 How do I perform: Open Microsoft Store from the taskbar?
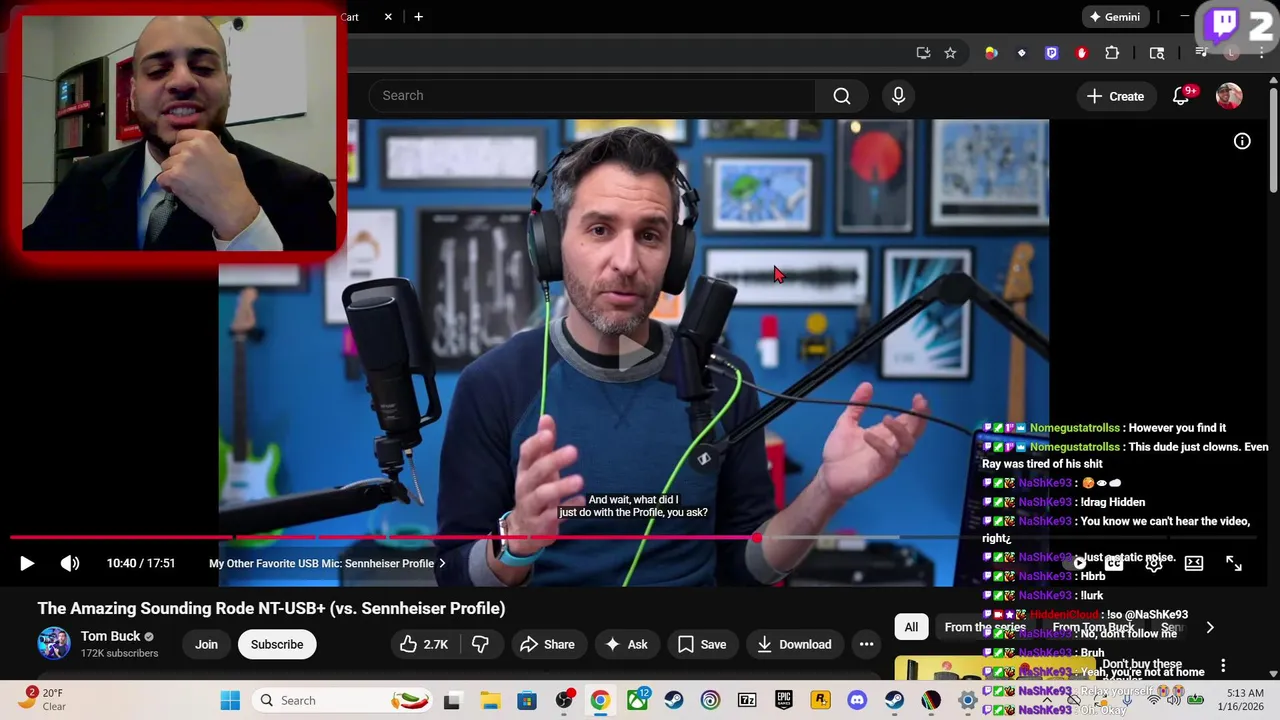coord(527,700)
